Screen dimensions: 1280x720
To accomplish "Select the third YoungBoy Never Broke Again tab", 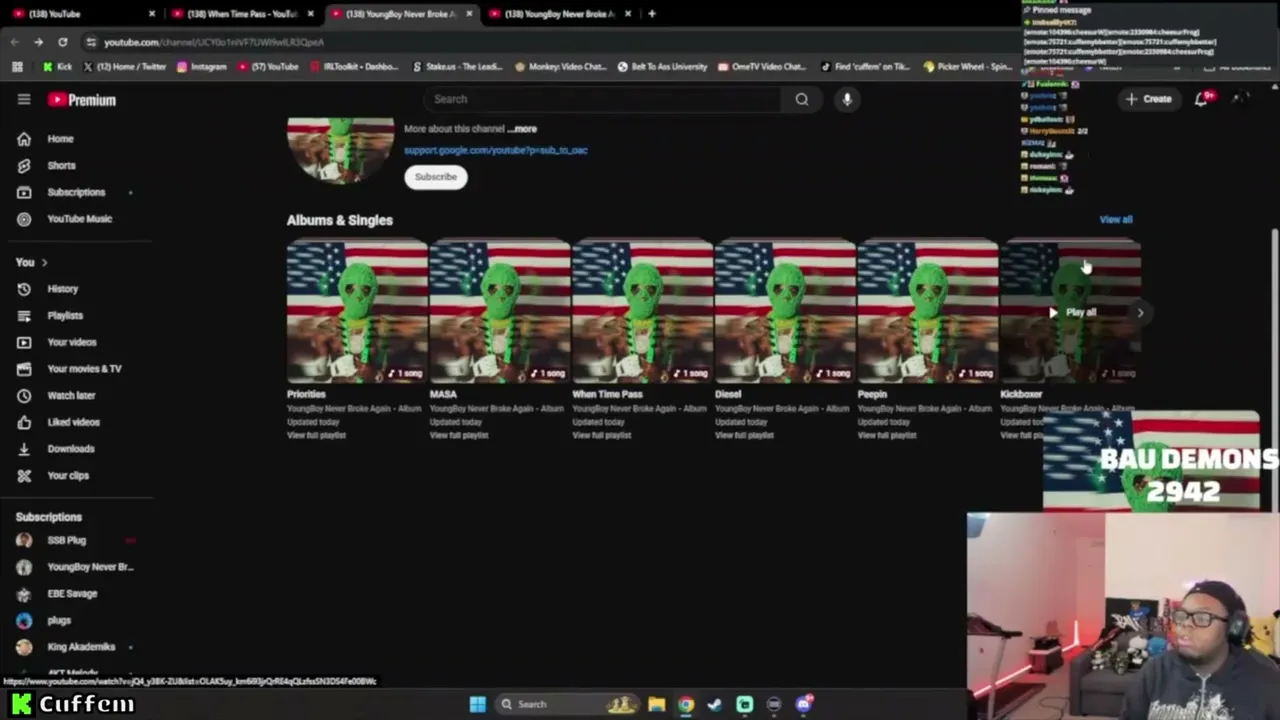I will (x=400, y=14).
